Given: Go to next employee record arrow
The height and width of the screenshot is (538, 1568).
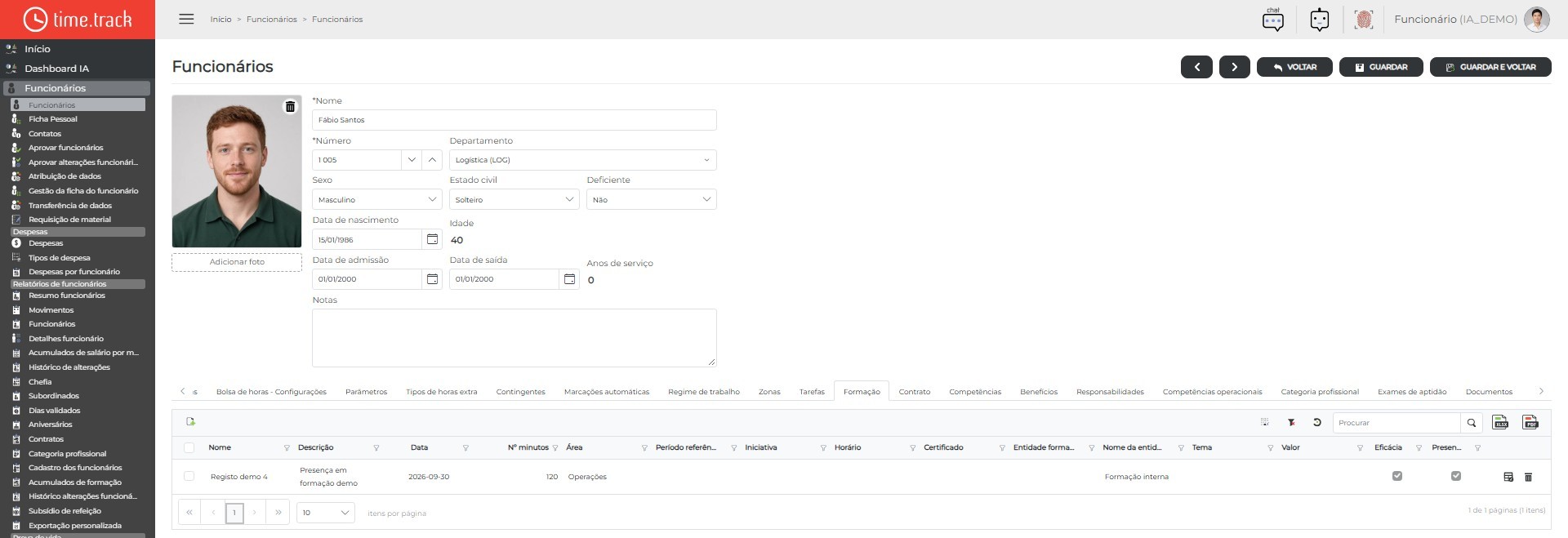Looking at the screenshot, I should click(1234, 67).
